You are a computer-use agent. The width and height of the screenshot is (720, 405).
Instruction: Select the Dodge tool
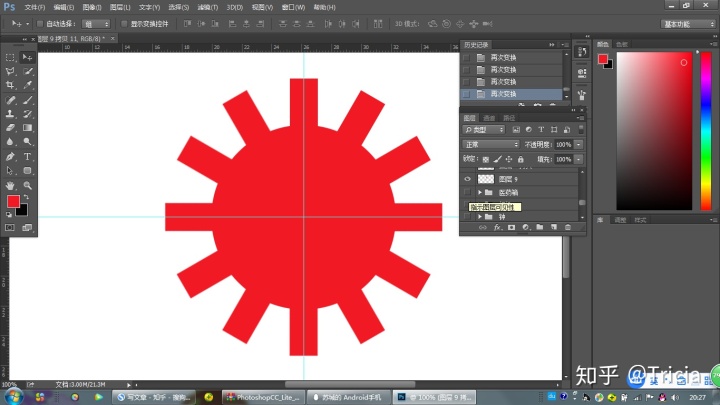coord(28,142)
